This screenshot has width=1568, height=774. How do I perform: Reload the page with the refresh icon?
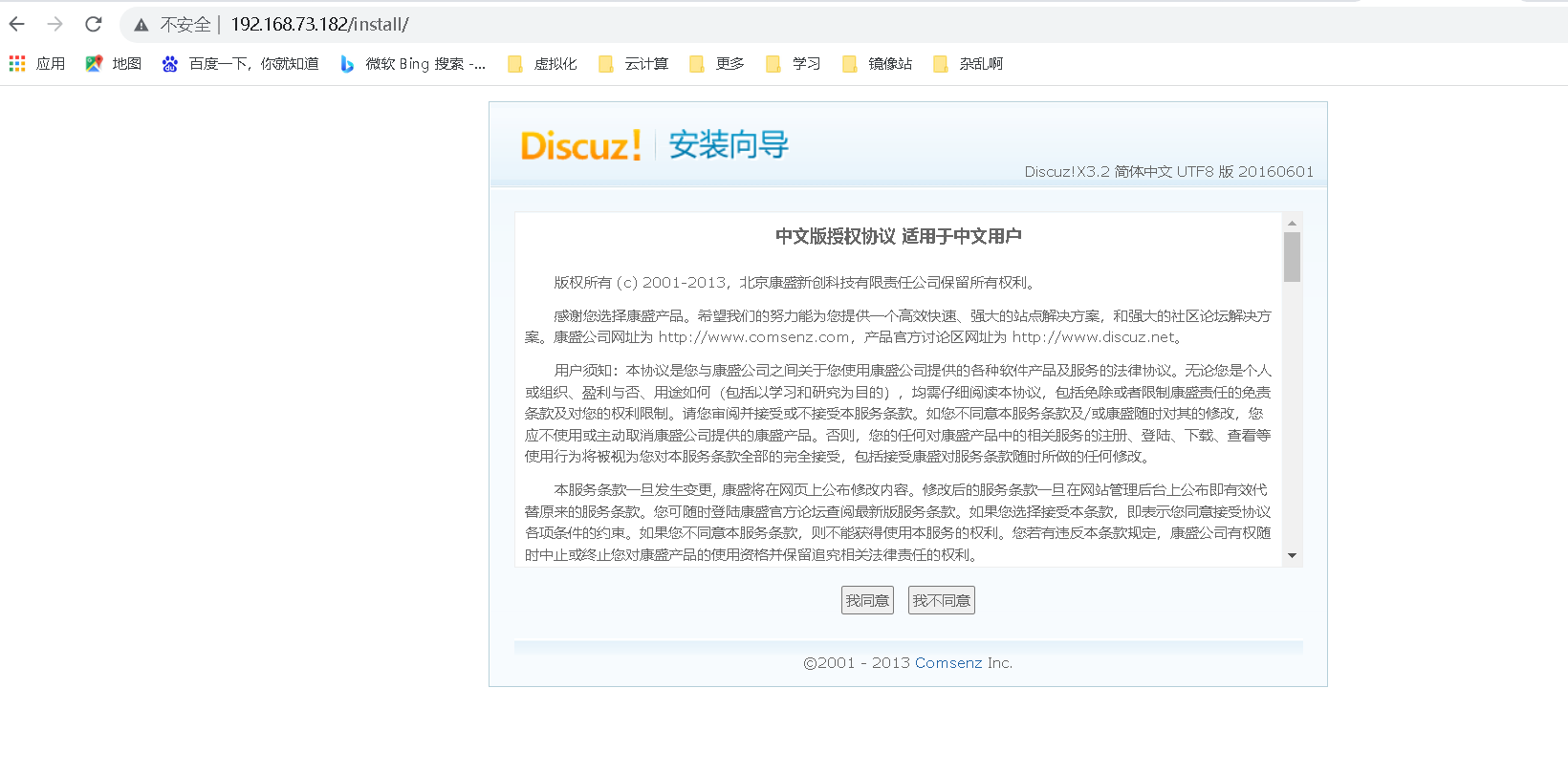[x=93, y=24]
